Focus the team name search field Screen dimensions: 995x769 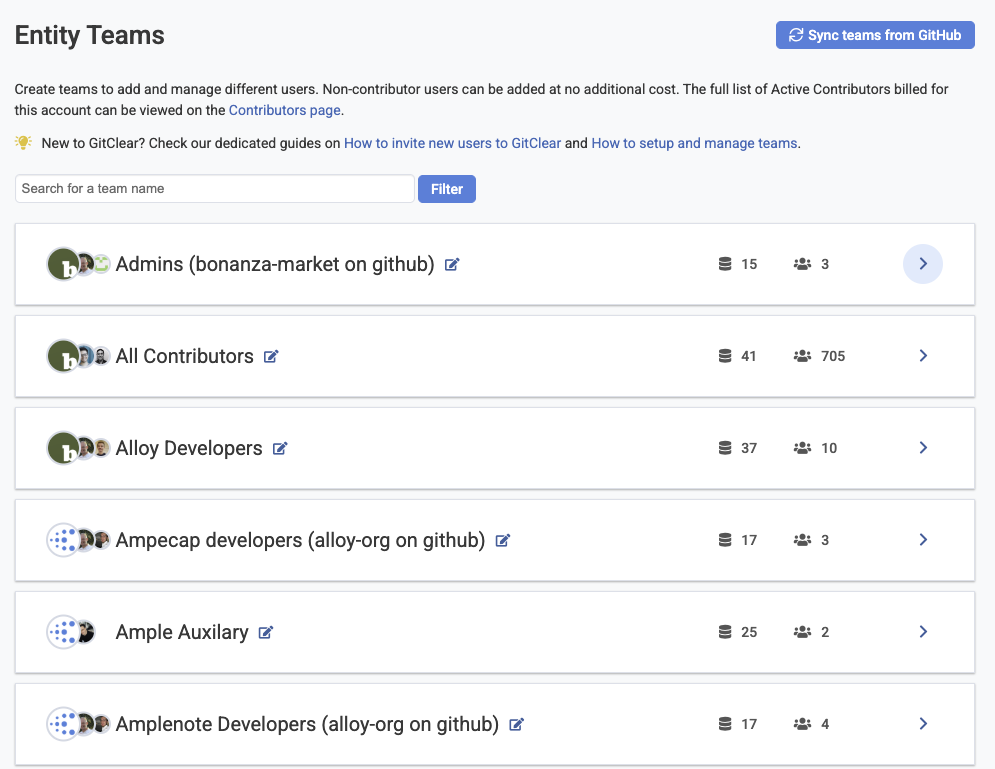click(x=214, y=189)
